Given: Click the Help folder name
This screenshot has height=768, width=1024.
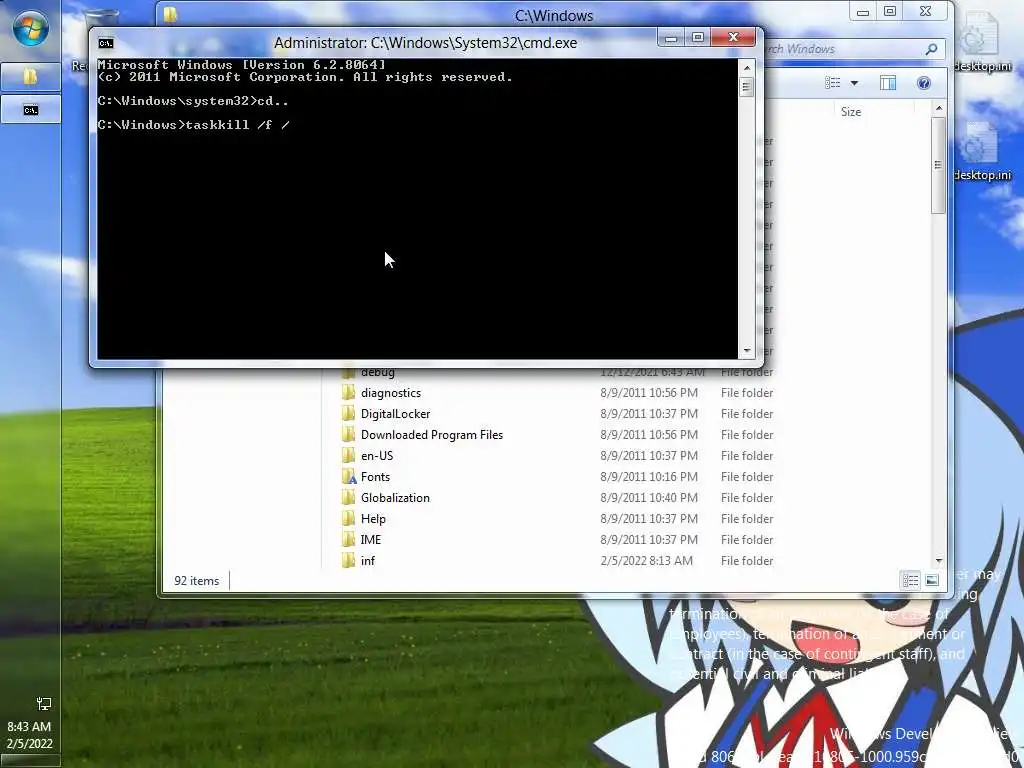Looking at the screenshot, I should (x=373, y=519).
